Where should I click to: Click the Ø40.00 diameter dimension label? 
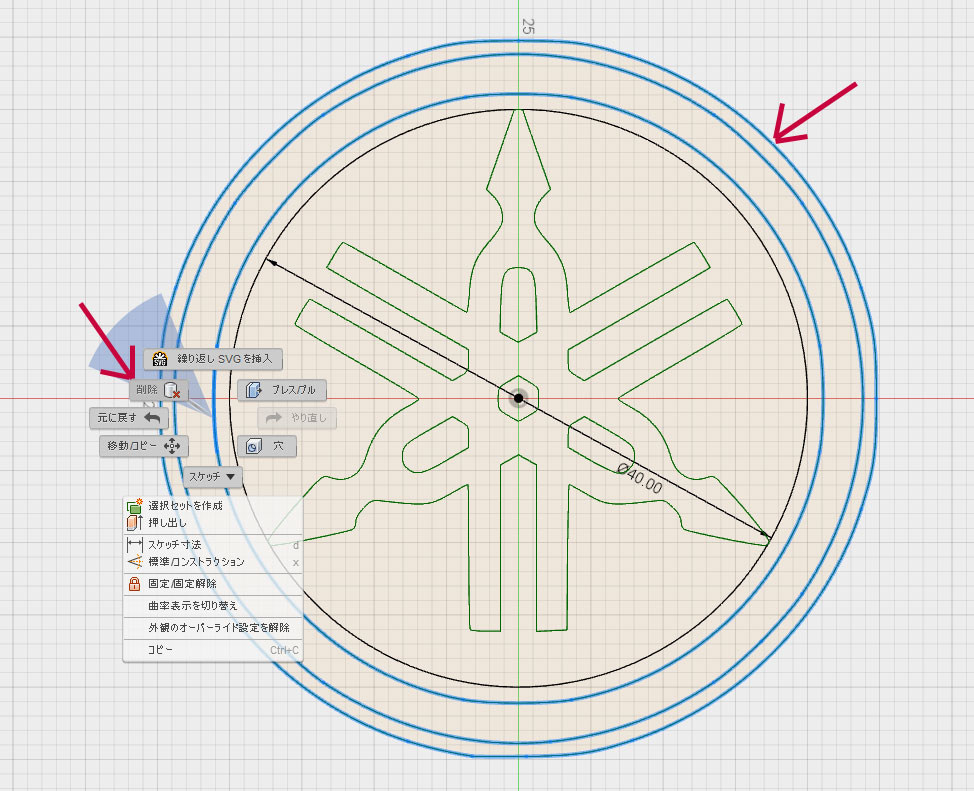pyautogui.click(x=640, y=478)
